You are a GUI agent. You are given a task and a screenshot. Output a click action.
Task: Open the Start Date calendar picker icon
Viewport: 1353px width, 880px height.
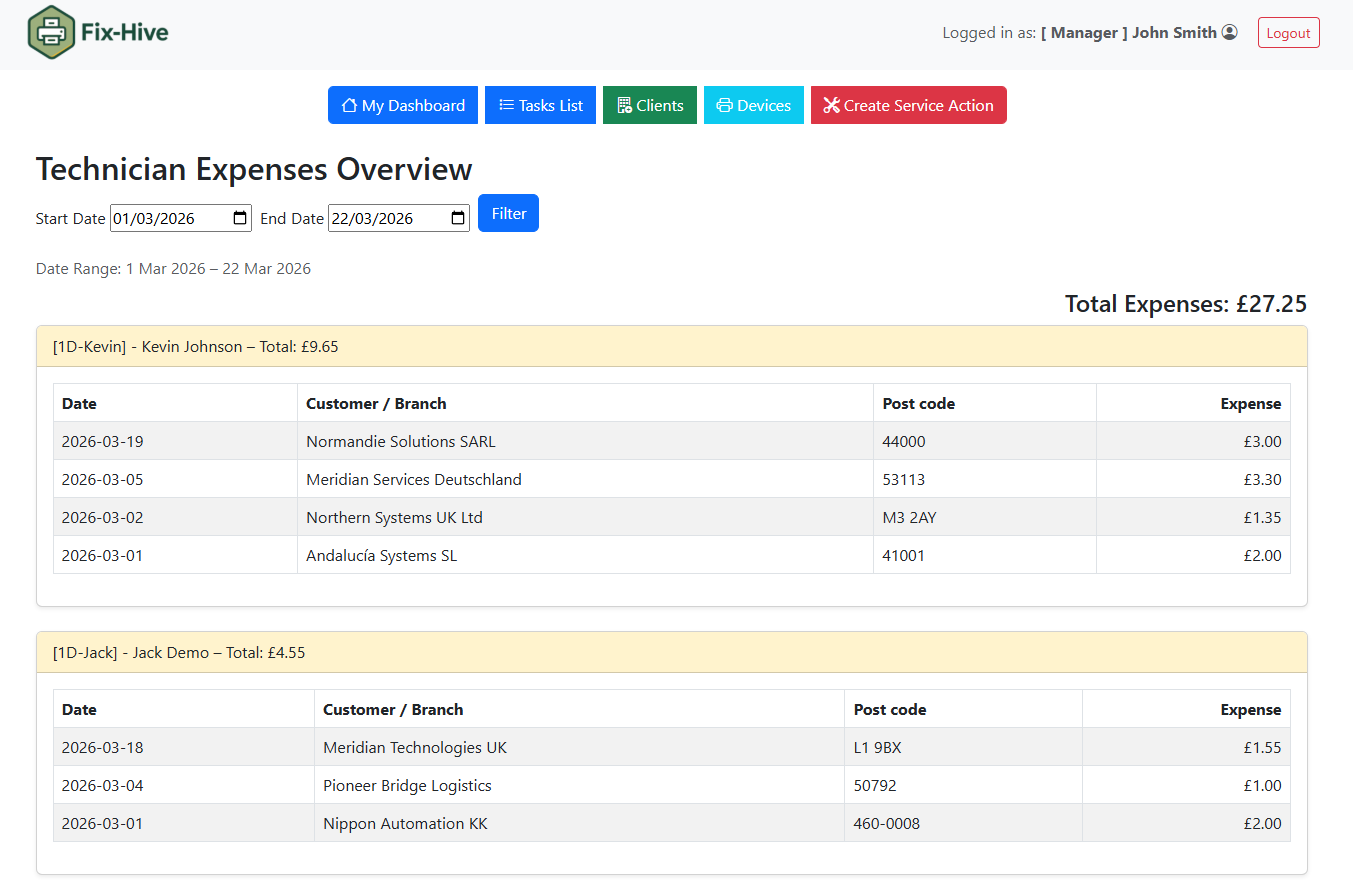click(x=240, y=218)
